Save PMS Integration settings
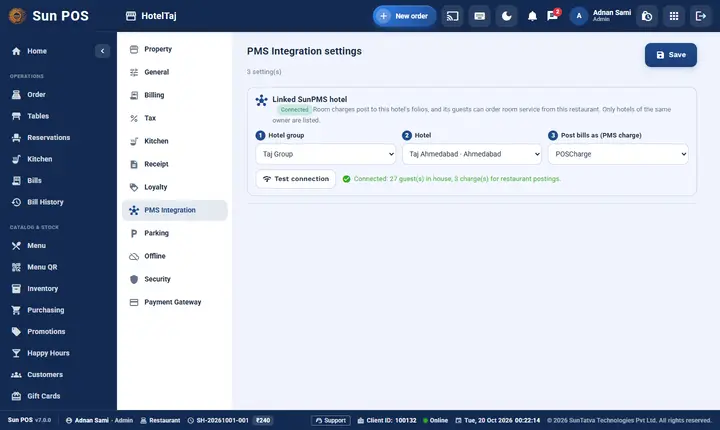 (x=670, y=55)
